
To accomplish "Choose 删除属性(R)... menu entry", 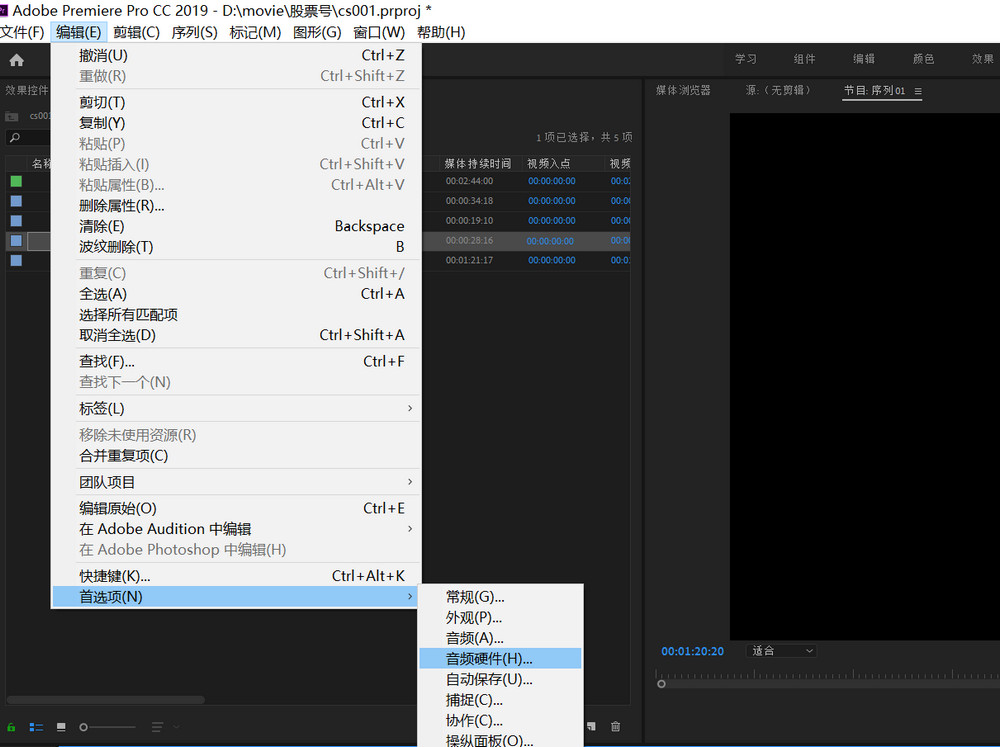I will pos(236,205).
